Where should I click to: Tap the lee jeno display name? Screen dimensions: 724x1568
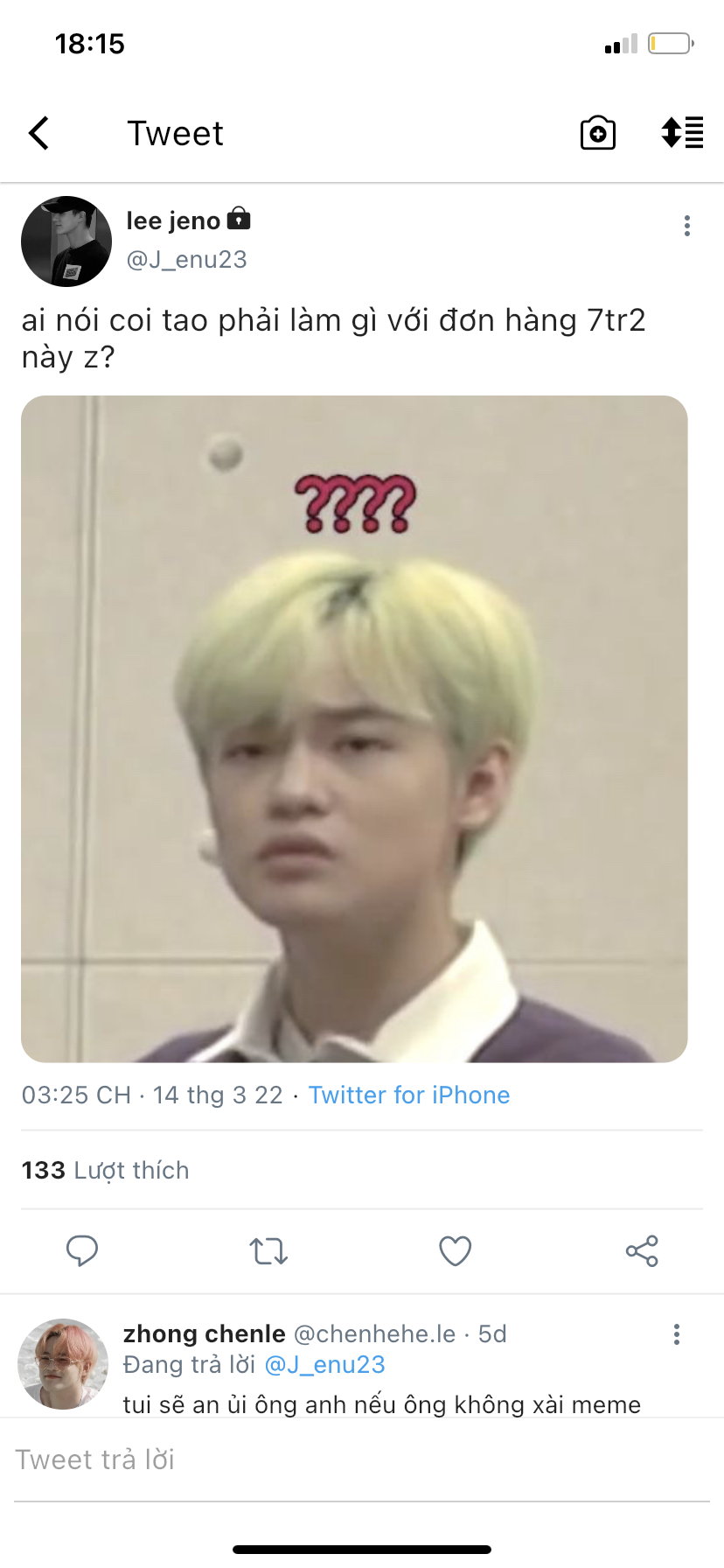[x=173, y=220]
